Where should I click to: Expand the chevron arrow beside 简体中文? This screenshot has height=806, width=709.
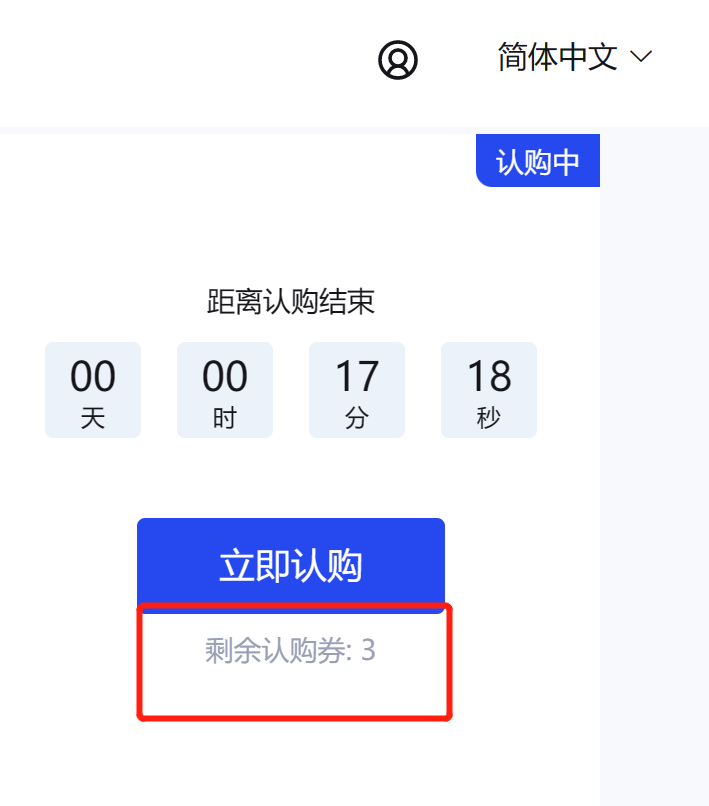(641, 56)
